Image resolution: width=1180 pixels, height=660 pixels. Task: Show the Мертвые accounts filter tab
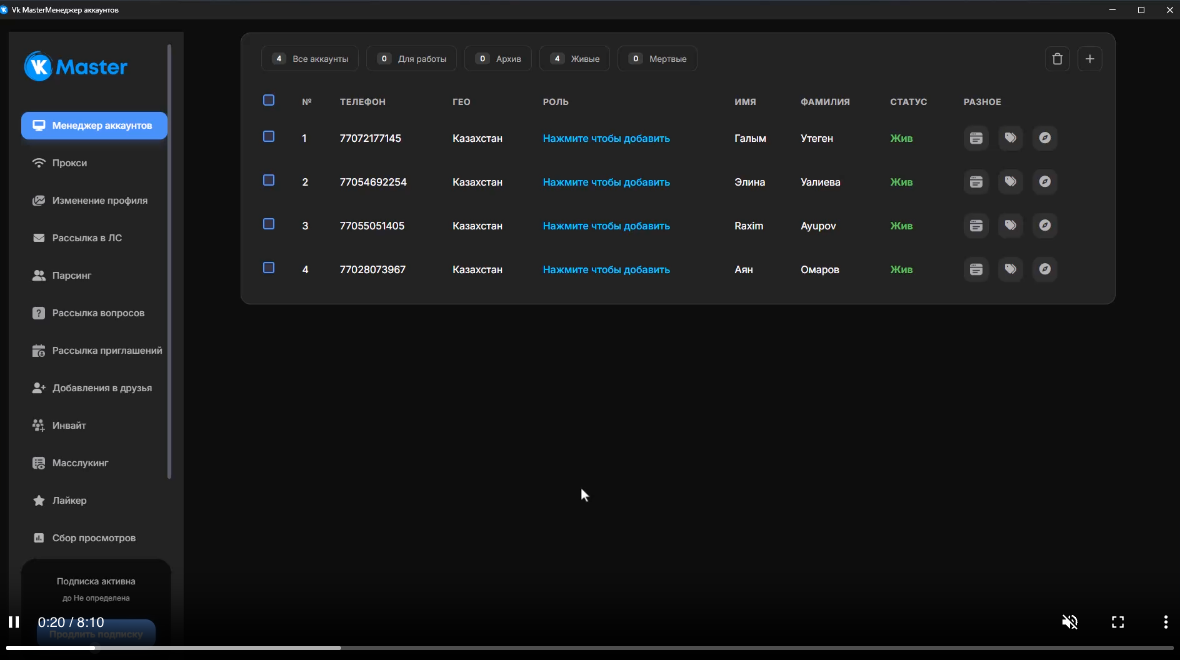pos(657,59)
